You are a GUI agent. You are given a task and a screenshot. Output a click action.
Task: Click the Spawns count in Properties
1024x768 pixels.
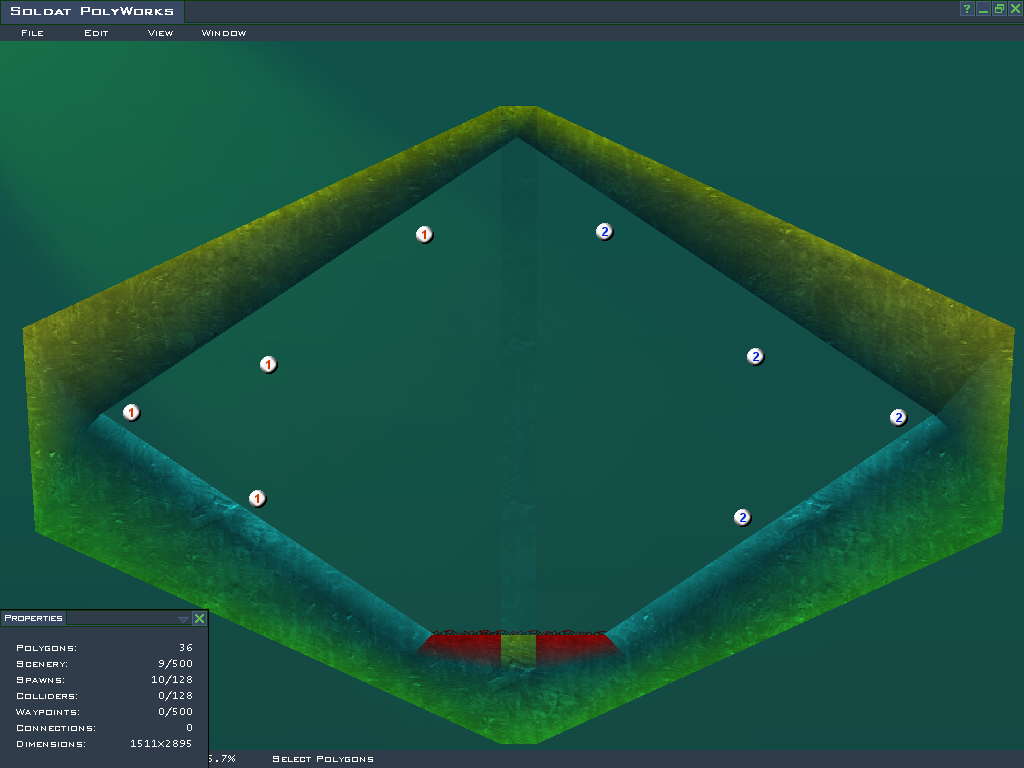179,680
